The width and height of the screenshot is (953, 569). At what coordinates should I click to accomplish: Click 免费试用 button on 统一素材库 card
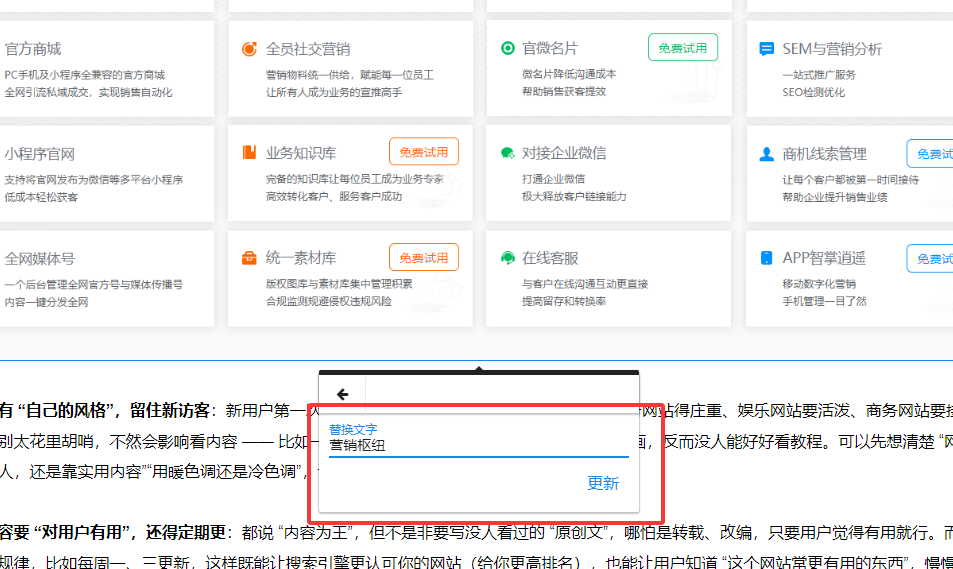[x=424, y=257]
